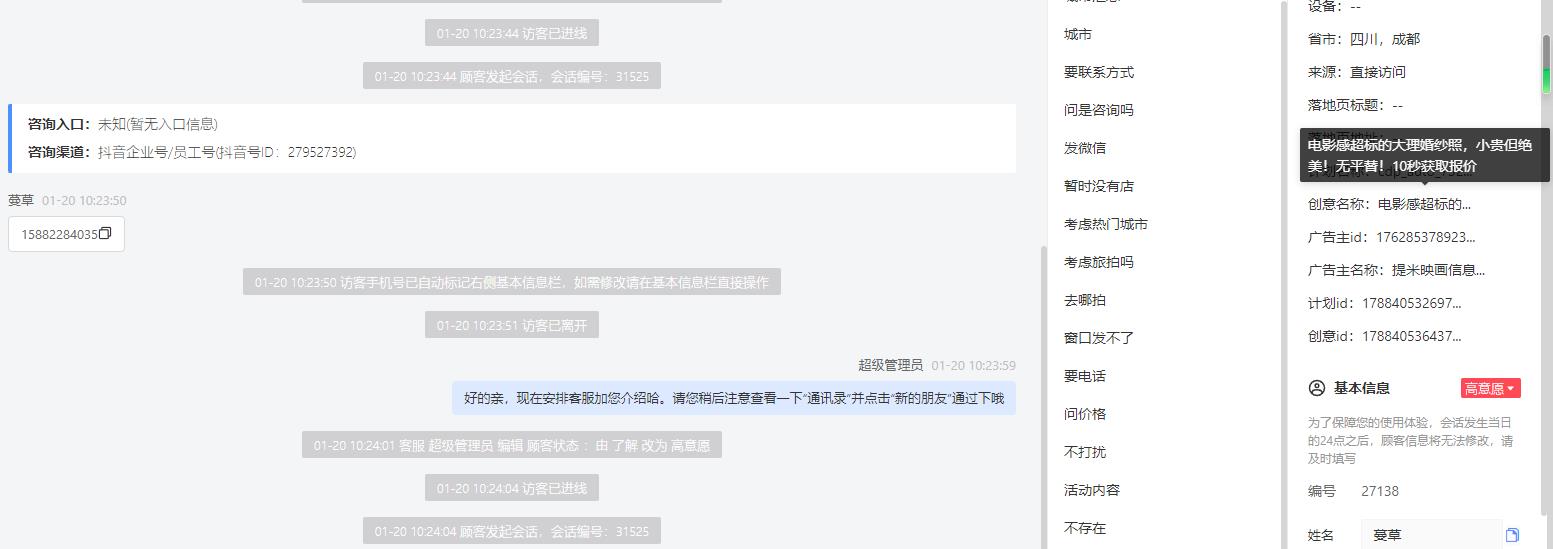
Task: Click the person icon beside 基本信息
Action: click(1317, 388)
